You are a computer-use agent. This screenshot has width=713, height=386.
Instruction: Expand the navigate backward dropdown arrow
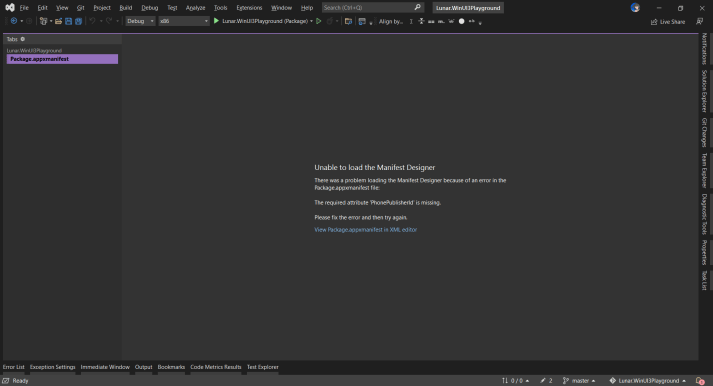(x=21, y=21)
